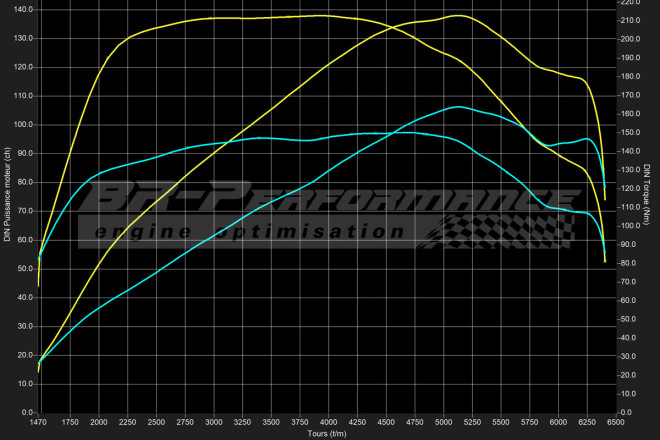
Task: Click 0.0 on the left power axis
Action: tap(26, 412)
